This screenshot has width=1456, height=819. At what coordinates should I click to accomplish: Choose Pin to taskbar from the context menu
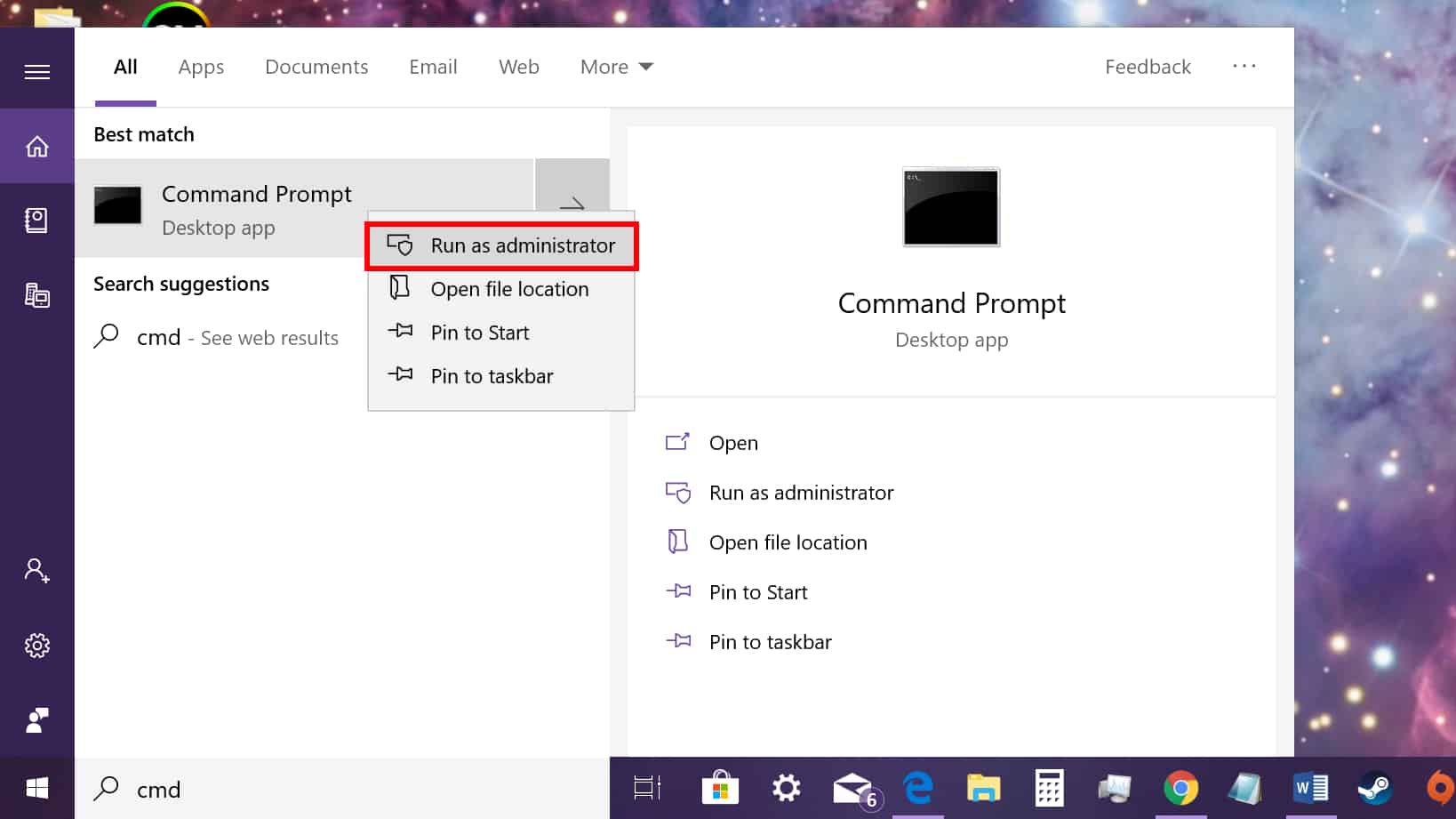491,375
